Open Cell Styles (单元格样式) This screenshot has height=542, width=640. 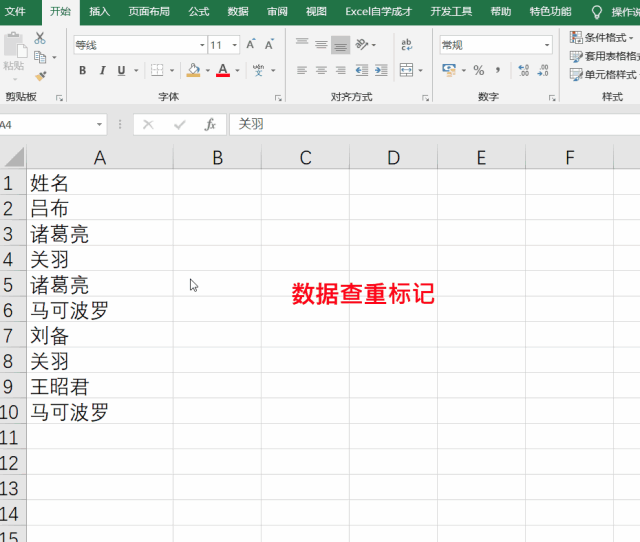click(604, 75)
